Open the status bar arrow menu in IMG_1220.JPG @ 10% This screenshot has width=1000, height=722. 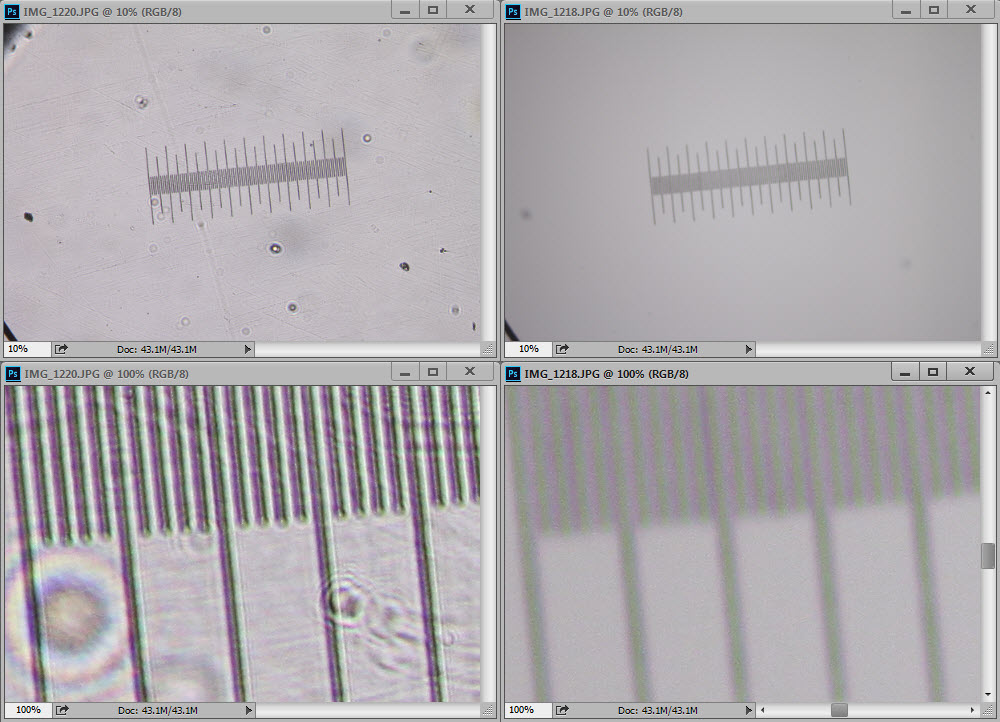(248, 349)
